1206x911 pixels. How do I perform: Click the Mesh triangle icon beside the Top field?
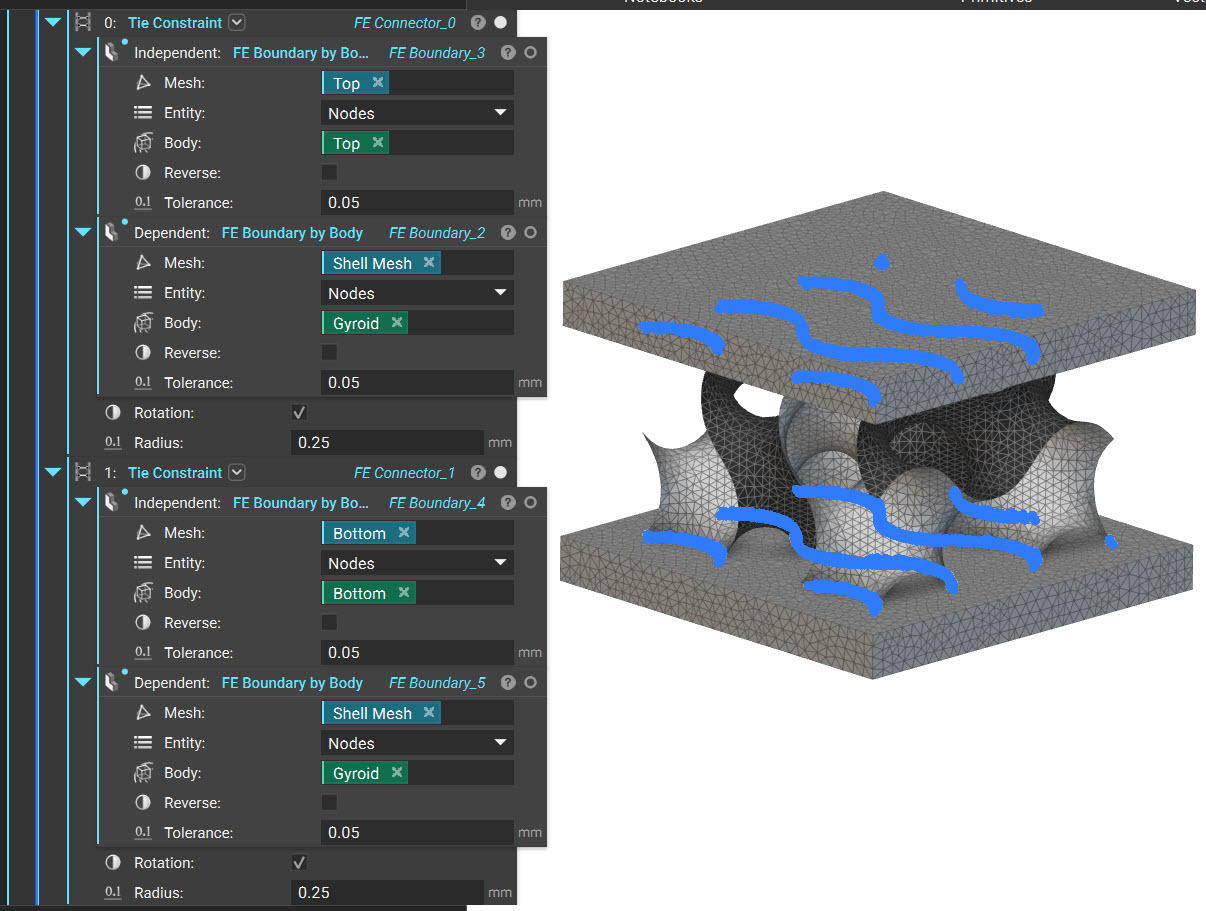(142, 82)
